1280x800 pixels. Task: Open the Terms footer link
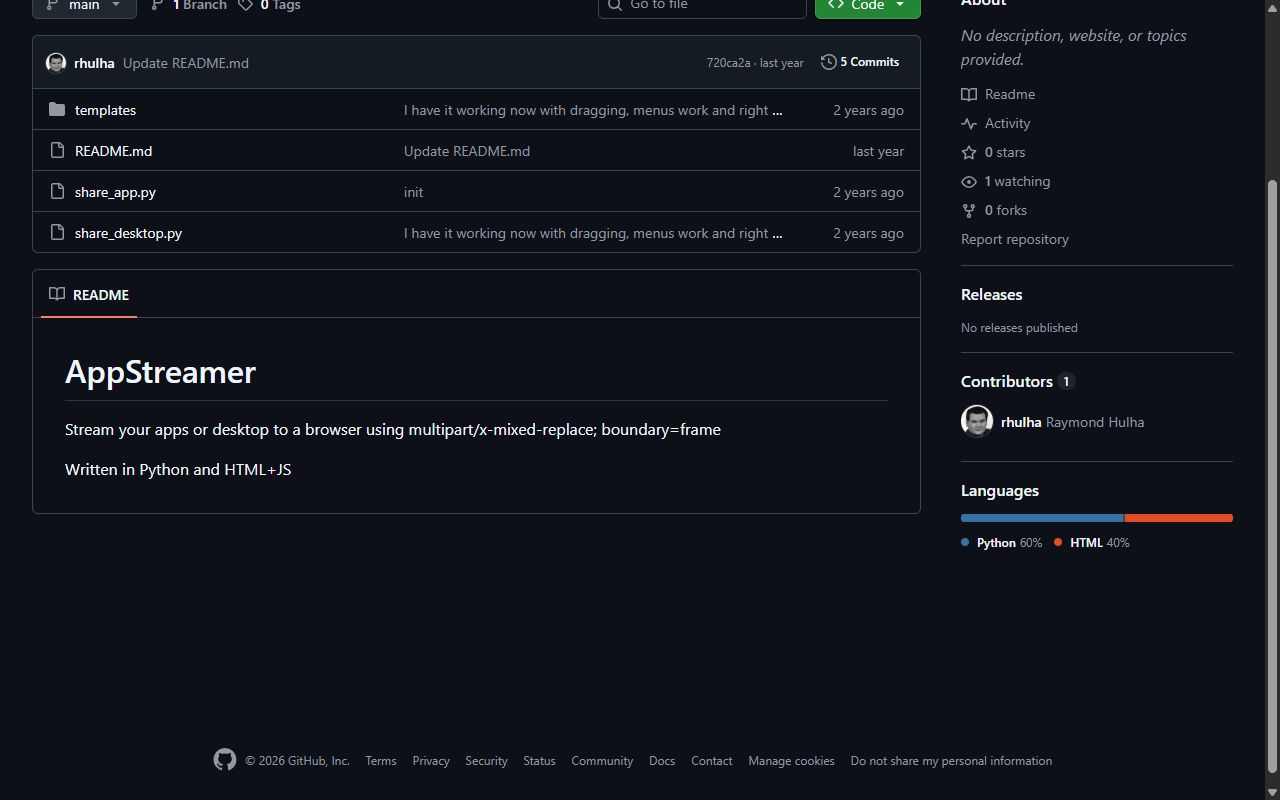click(381, 761)
